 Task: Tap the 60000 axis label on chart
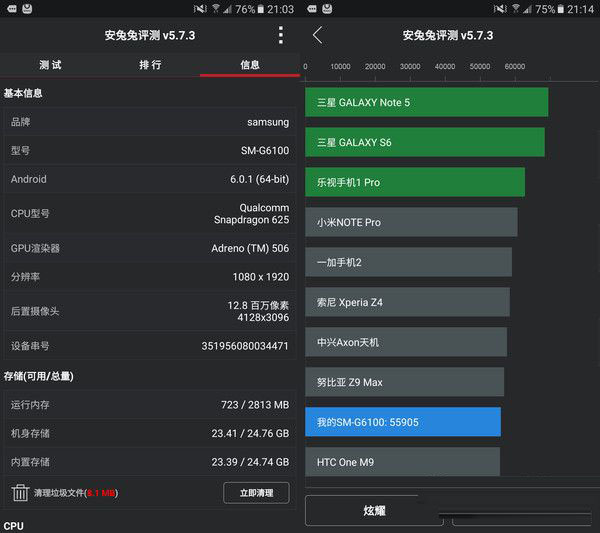[x=515, y=66]
